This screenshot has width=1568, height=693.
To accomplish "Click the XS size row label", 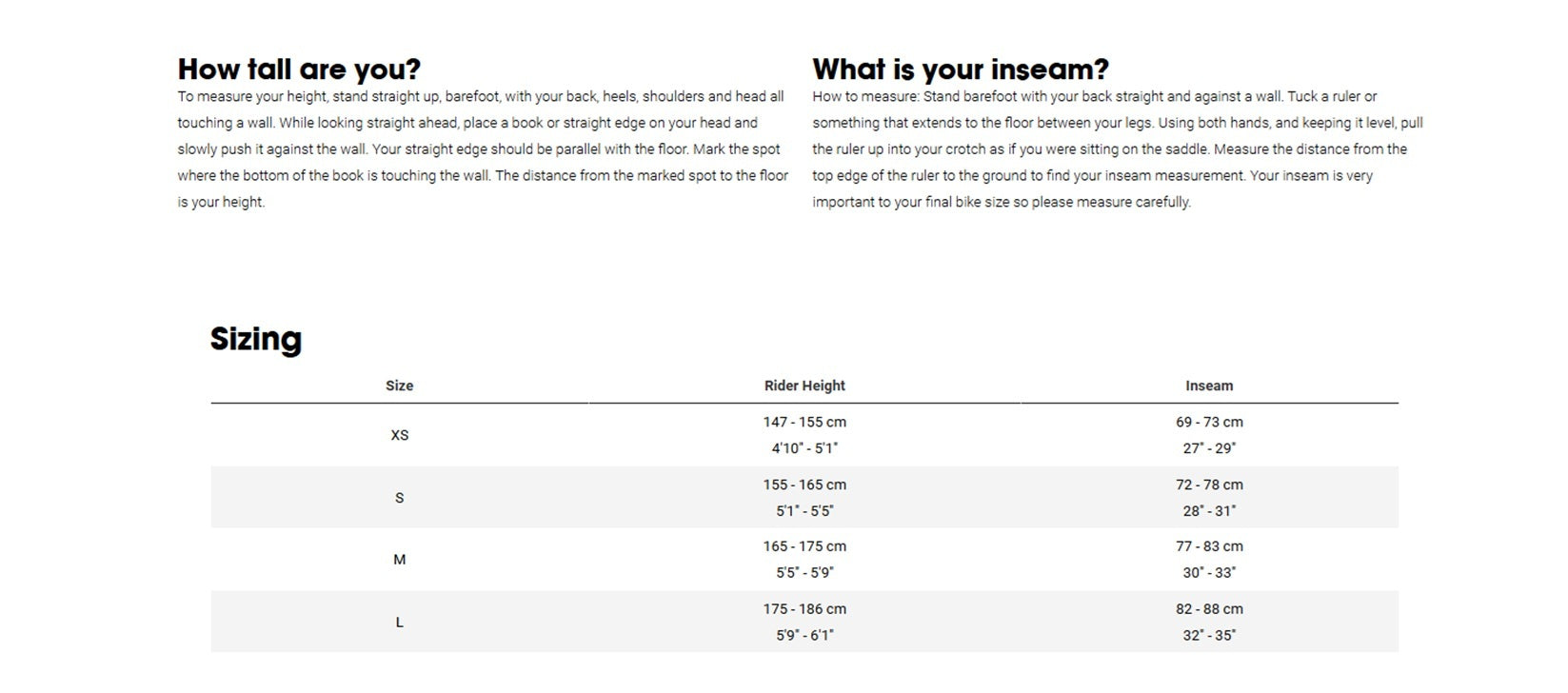I will (x=399, y=435).
